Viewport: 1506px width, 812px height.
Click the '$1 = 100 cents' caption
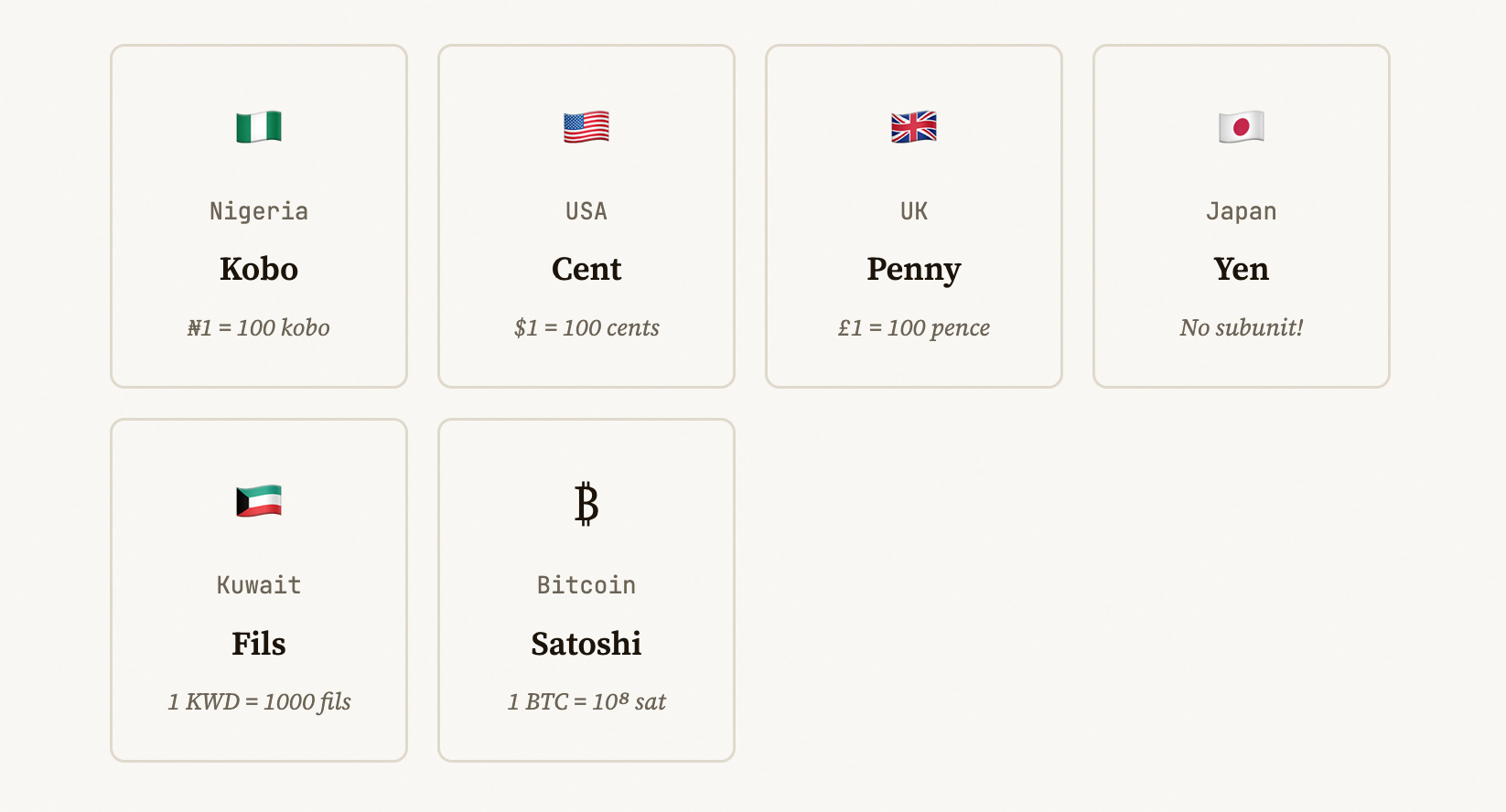[x=586, y=327]
